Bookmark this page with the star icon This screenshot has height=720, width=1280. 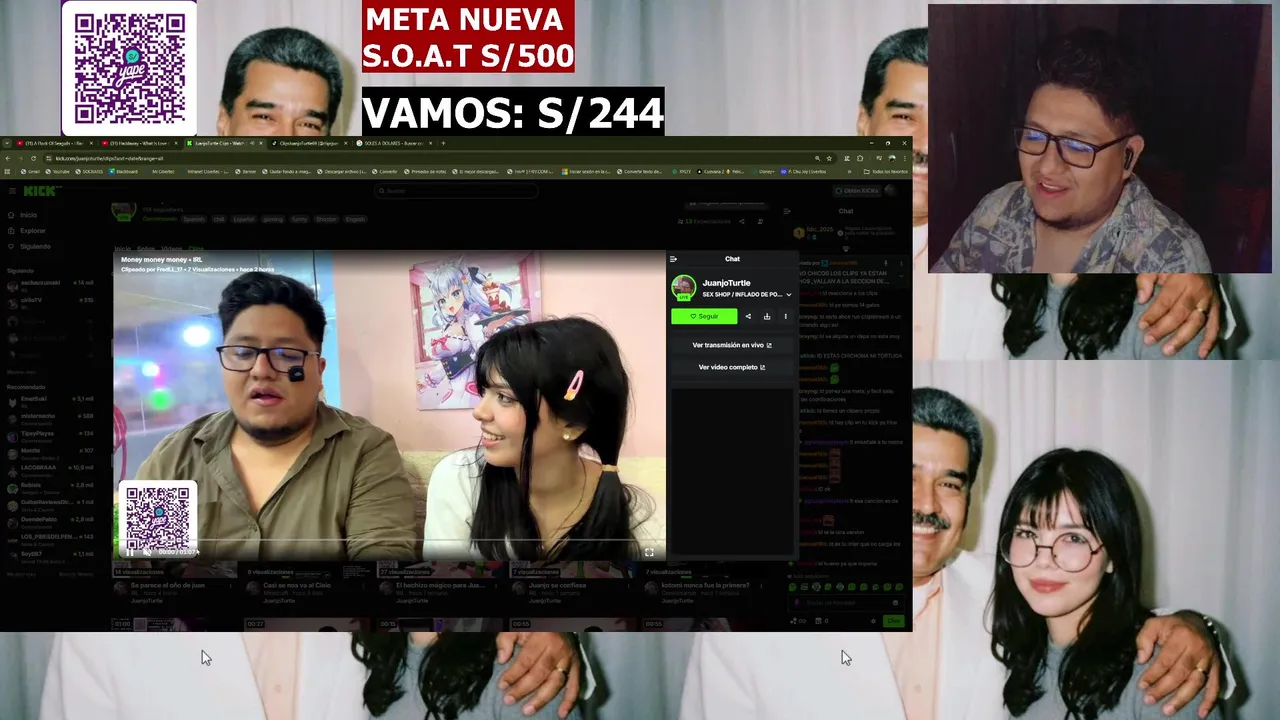pos(829,158)
